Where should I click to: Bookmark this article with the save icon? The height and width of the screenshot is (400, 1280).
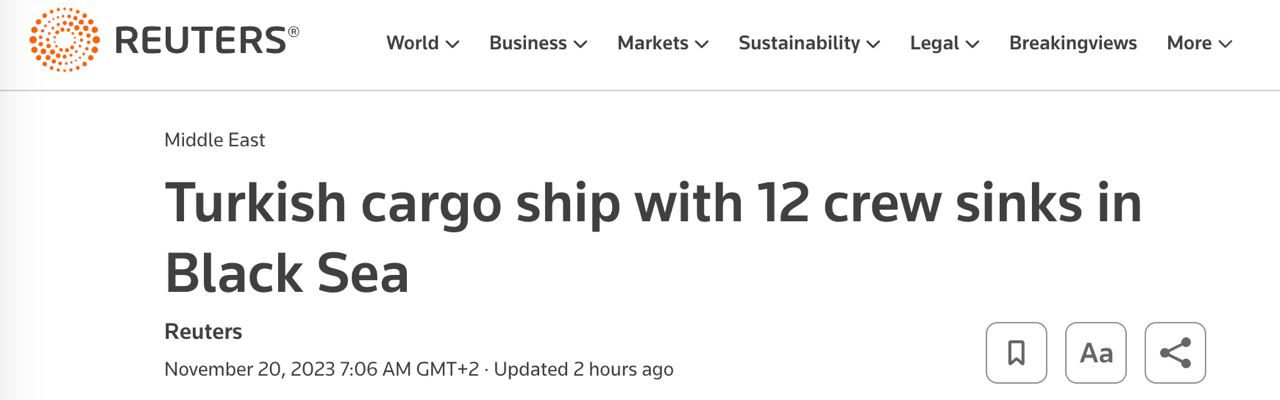tap(1016, 353)
